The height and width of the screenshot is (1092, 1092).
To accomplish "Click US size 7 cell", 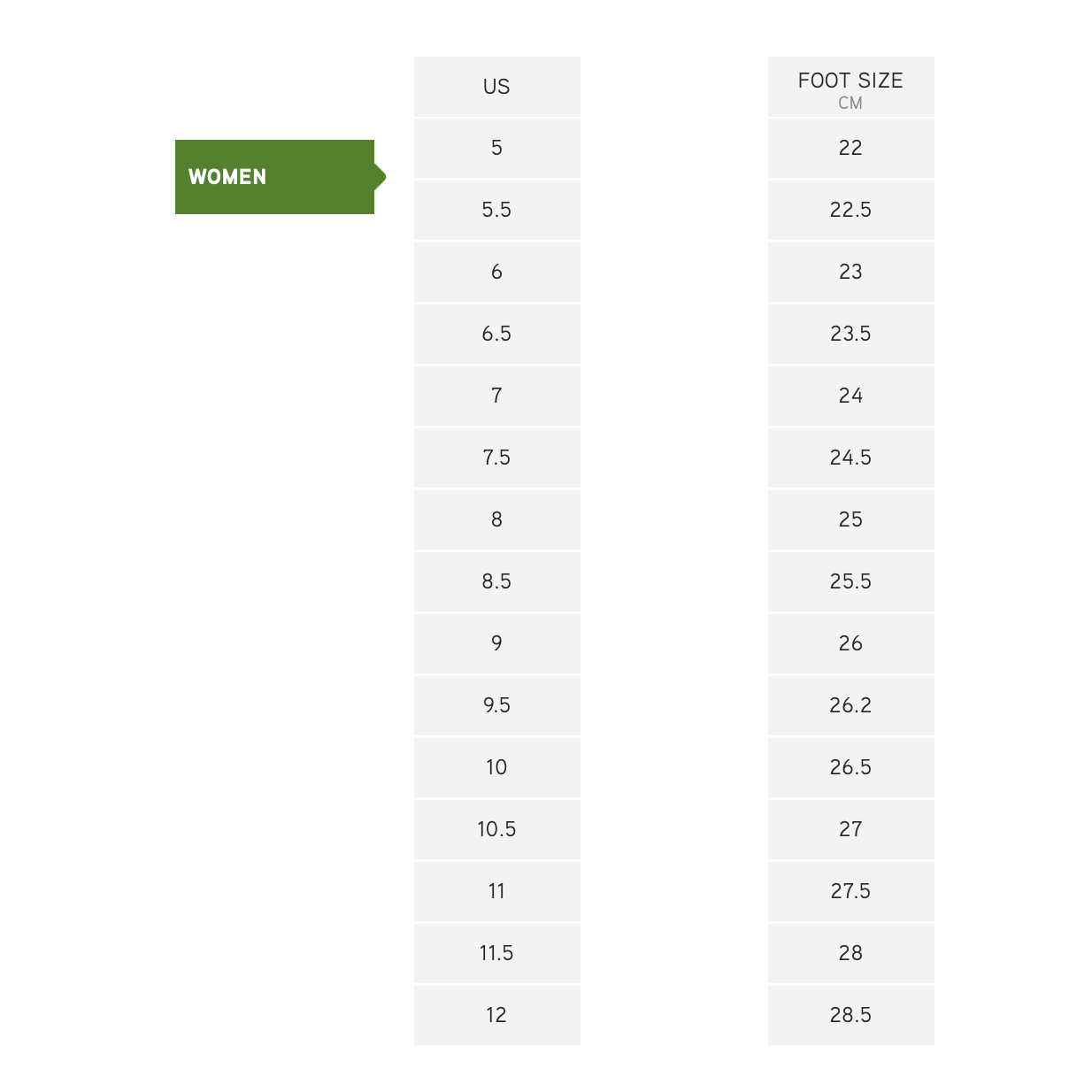I will point(496,396).
